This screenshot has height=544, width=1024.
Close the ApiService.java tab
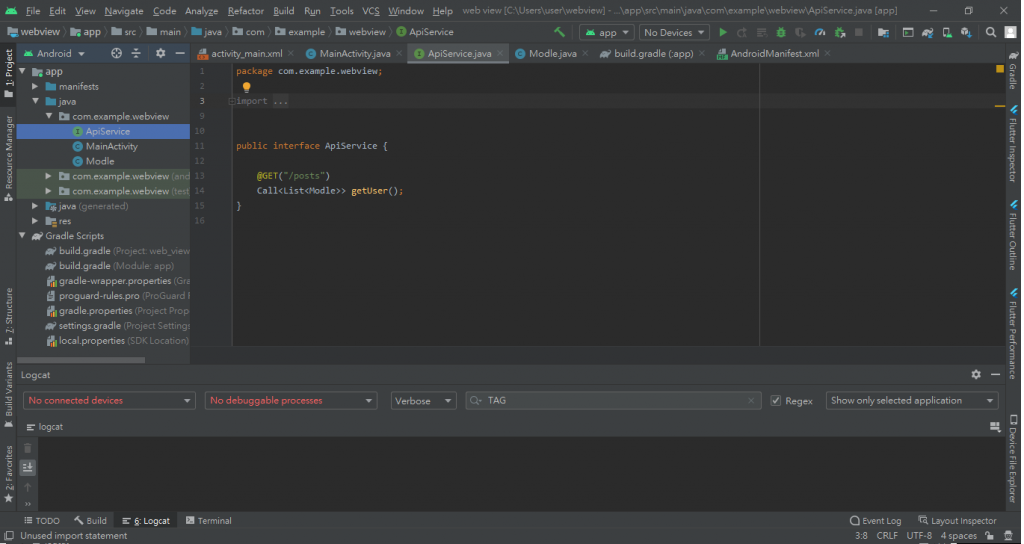pos(500,54)
